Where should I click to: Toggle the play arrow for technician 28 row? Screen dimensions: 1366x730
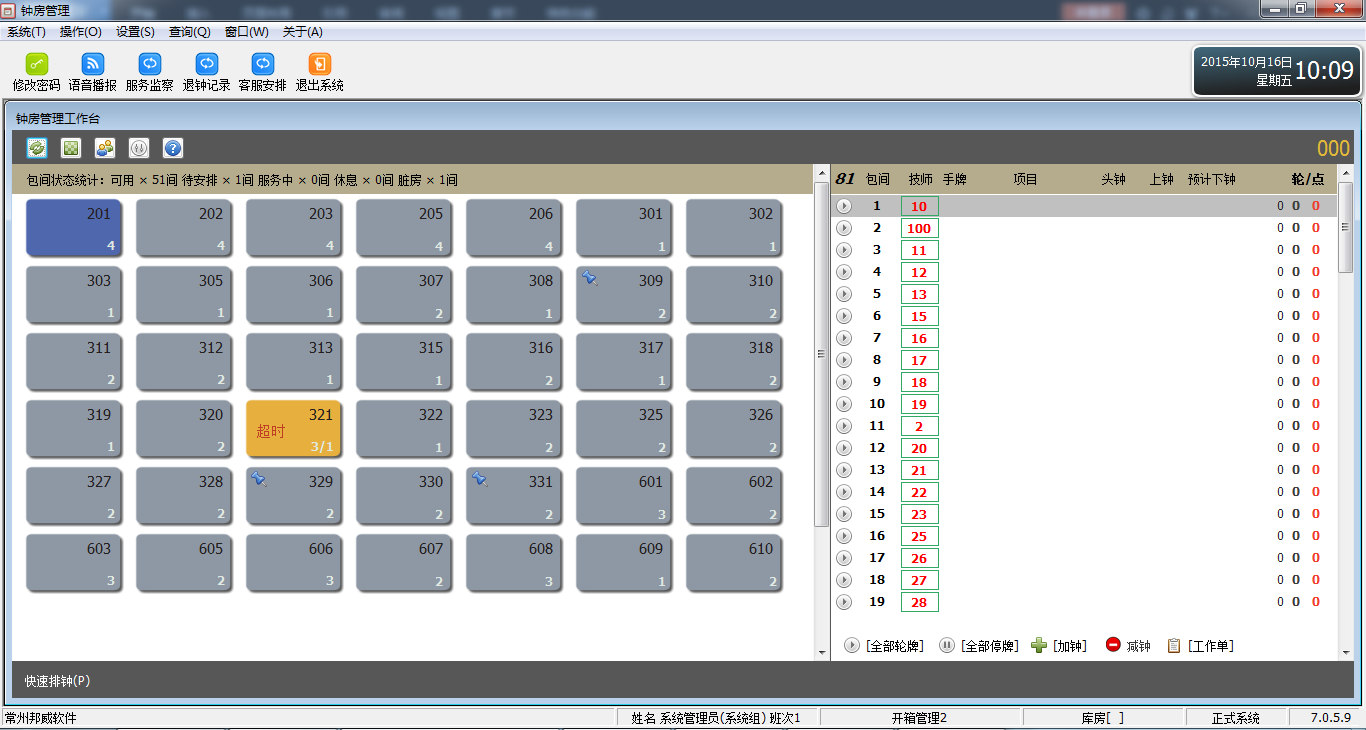[844, 602]
